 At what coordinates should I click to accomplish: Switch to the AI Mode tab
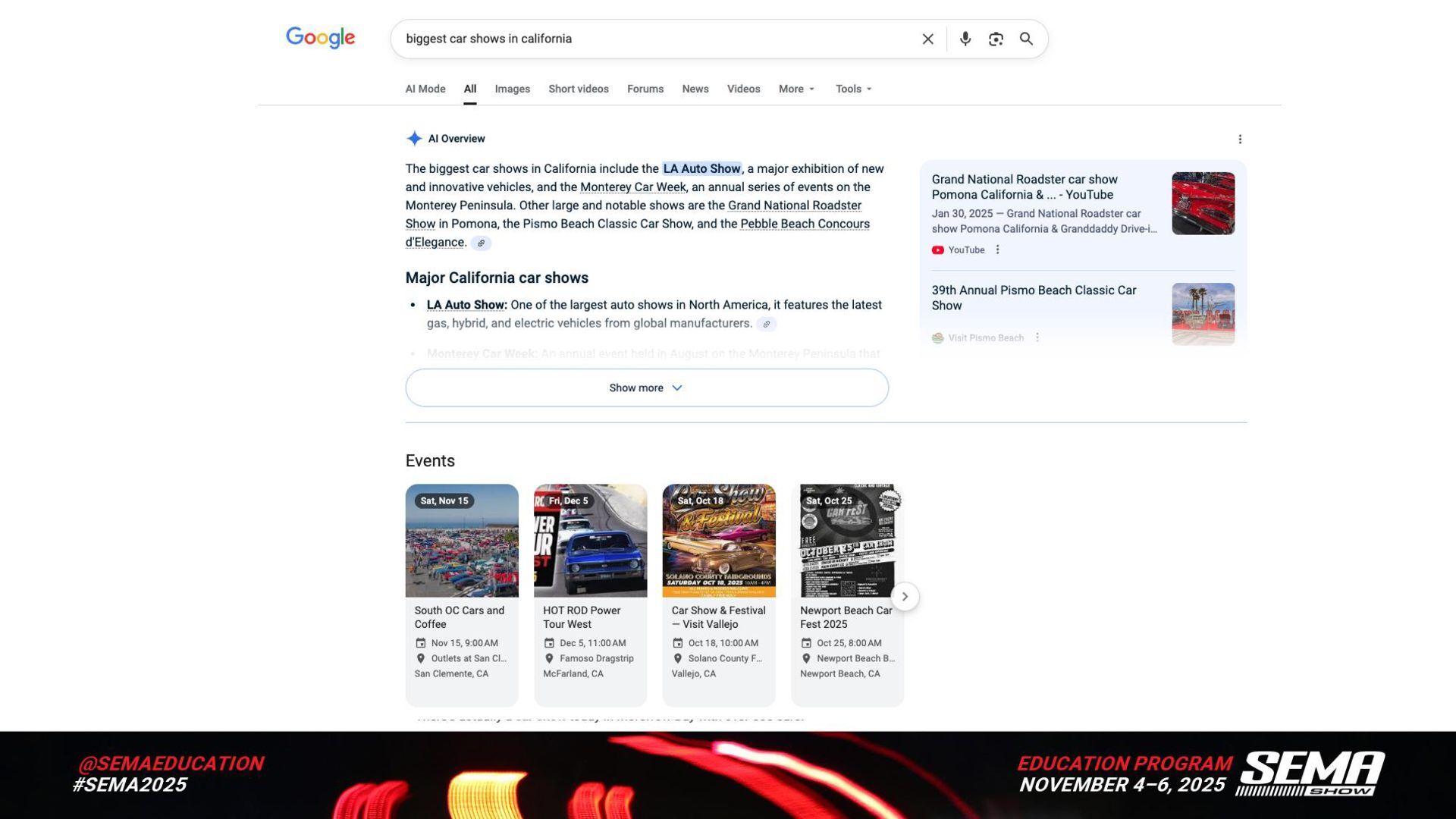(425, 89)
